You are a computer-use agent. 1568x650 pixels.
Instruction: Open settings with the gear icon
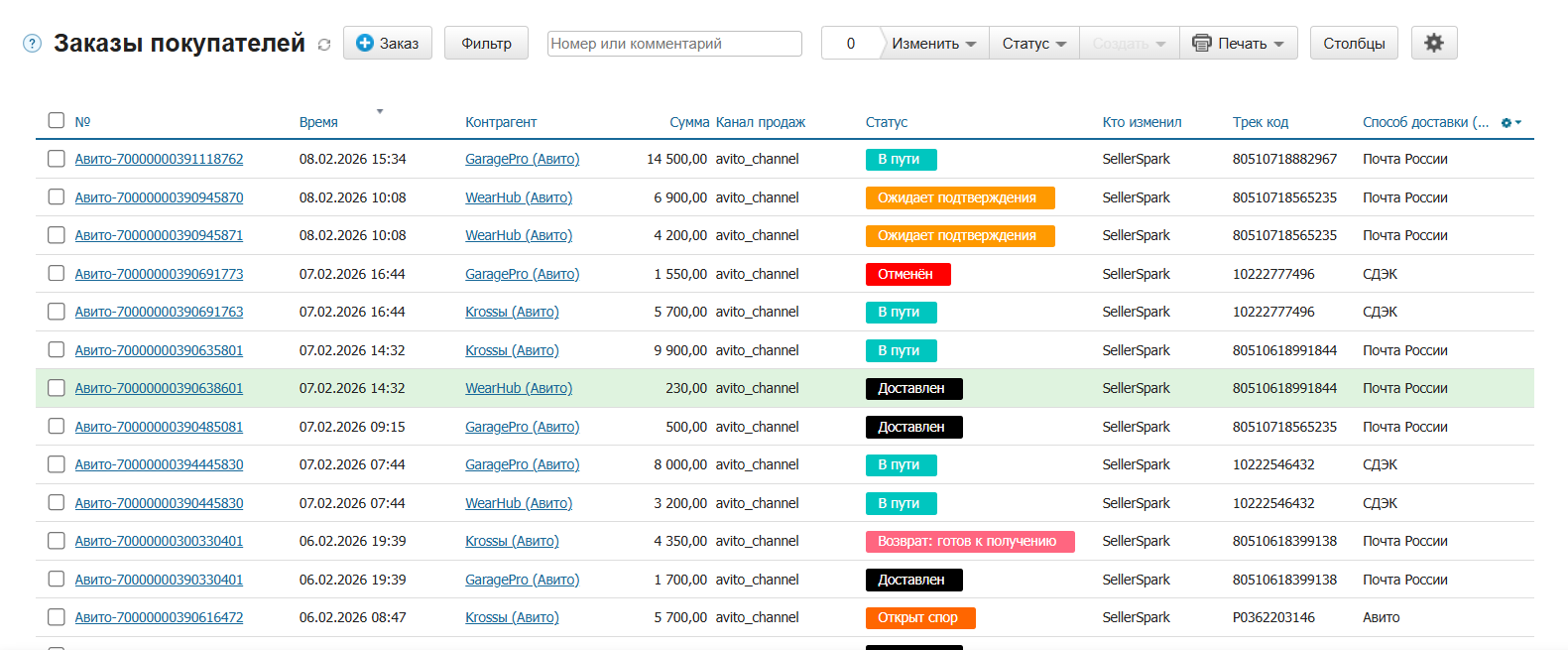(x=1433, y=43)
